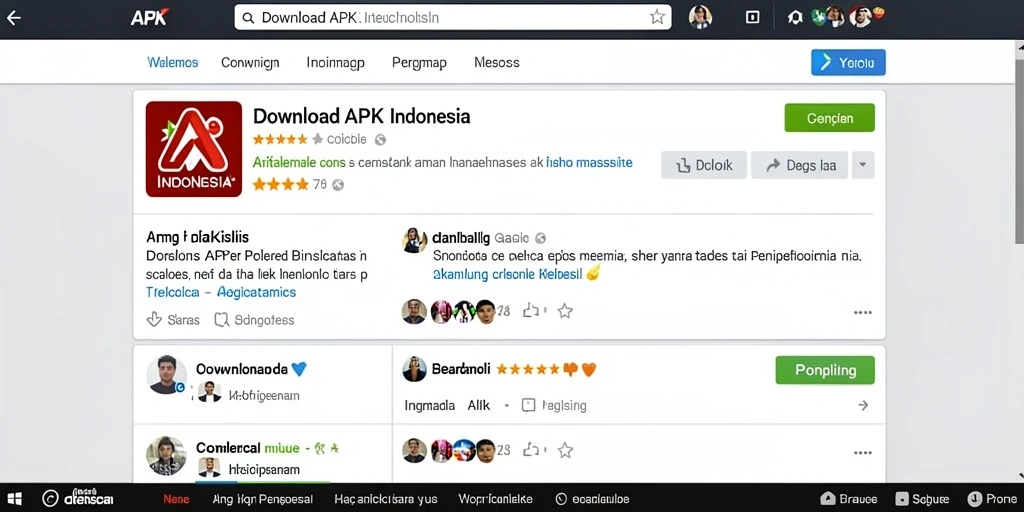1024x512 pixels.
Task: Select Nane in bottom bar
Action: pos(176,500)
